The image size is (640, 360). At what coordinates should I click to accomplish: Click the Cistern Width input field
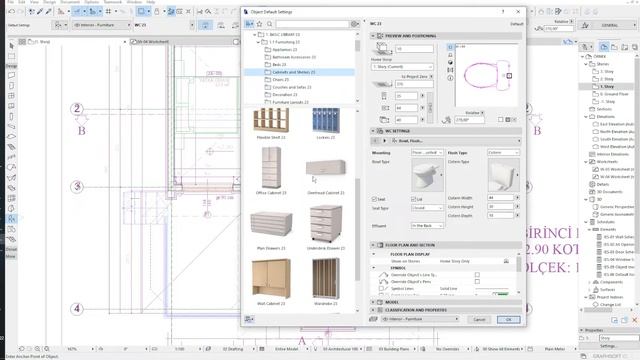(500, 198)
